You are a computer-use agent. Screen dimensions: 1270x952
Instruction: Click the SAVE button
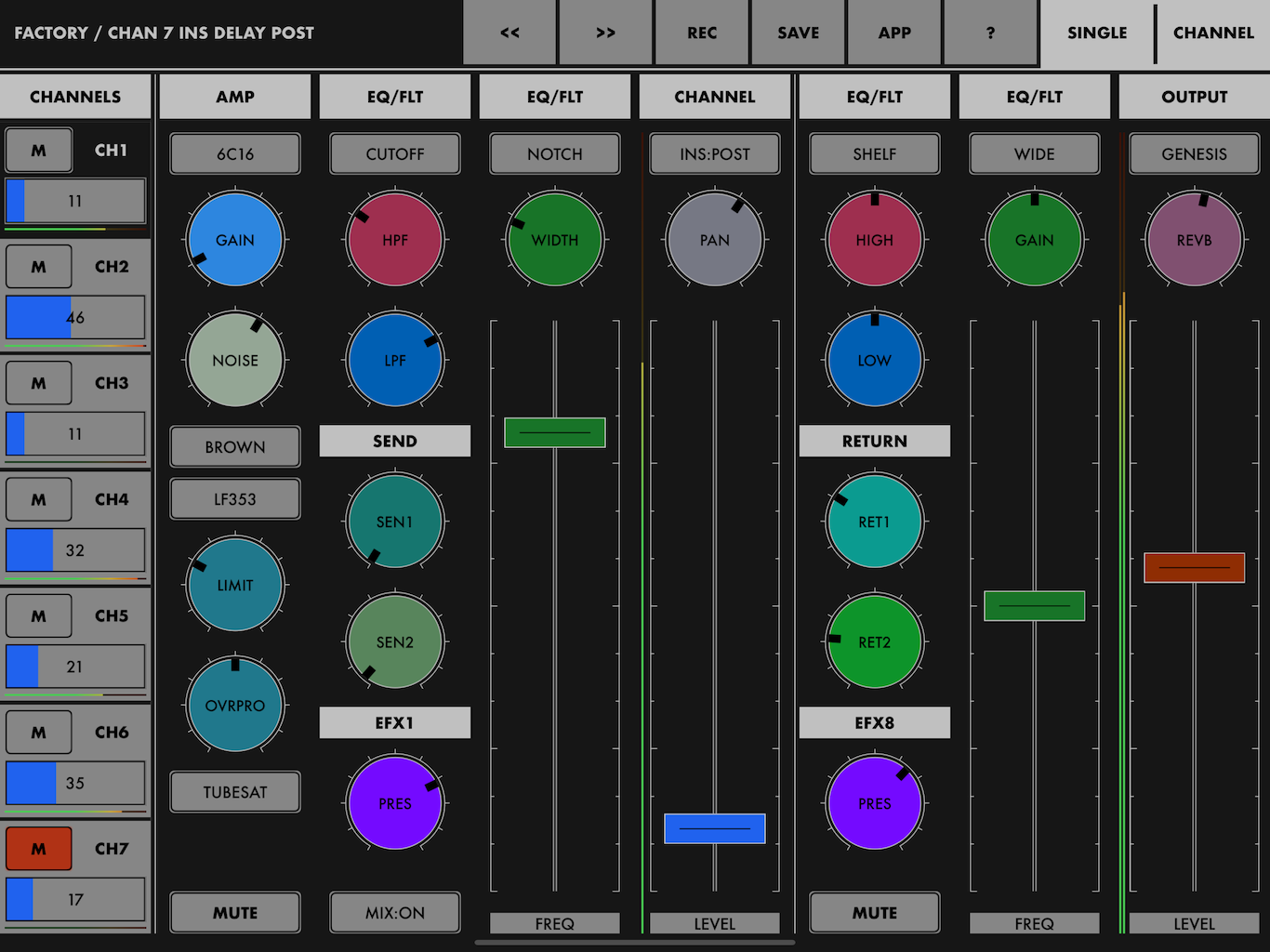799,33
